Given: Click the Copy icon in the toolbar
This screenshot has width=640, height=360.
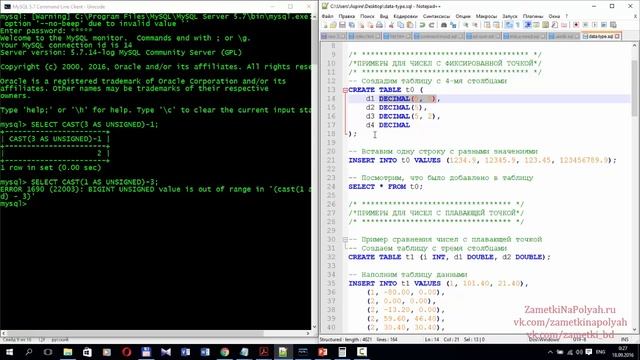Looking at the screenshot, I should pos(401,25).
